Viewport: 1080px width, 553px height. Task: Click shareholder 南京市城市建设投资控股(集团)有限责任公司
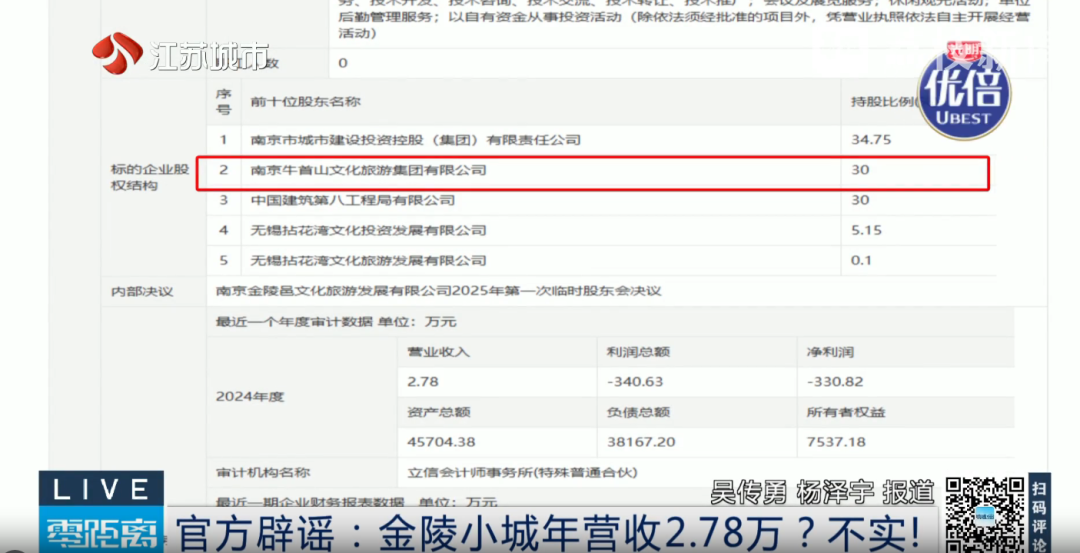coord(415,140)
